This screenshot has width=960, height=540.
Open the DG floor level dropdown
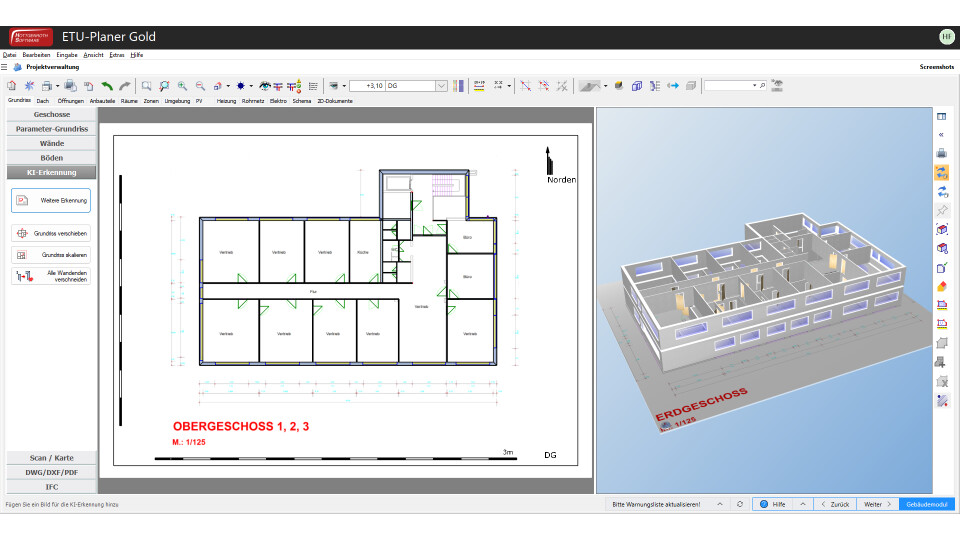click(x=441, y=86)
